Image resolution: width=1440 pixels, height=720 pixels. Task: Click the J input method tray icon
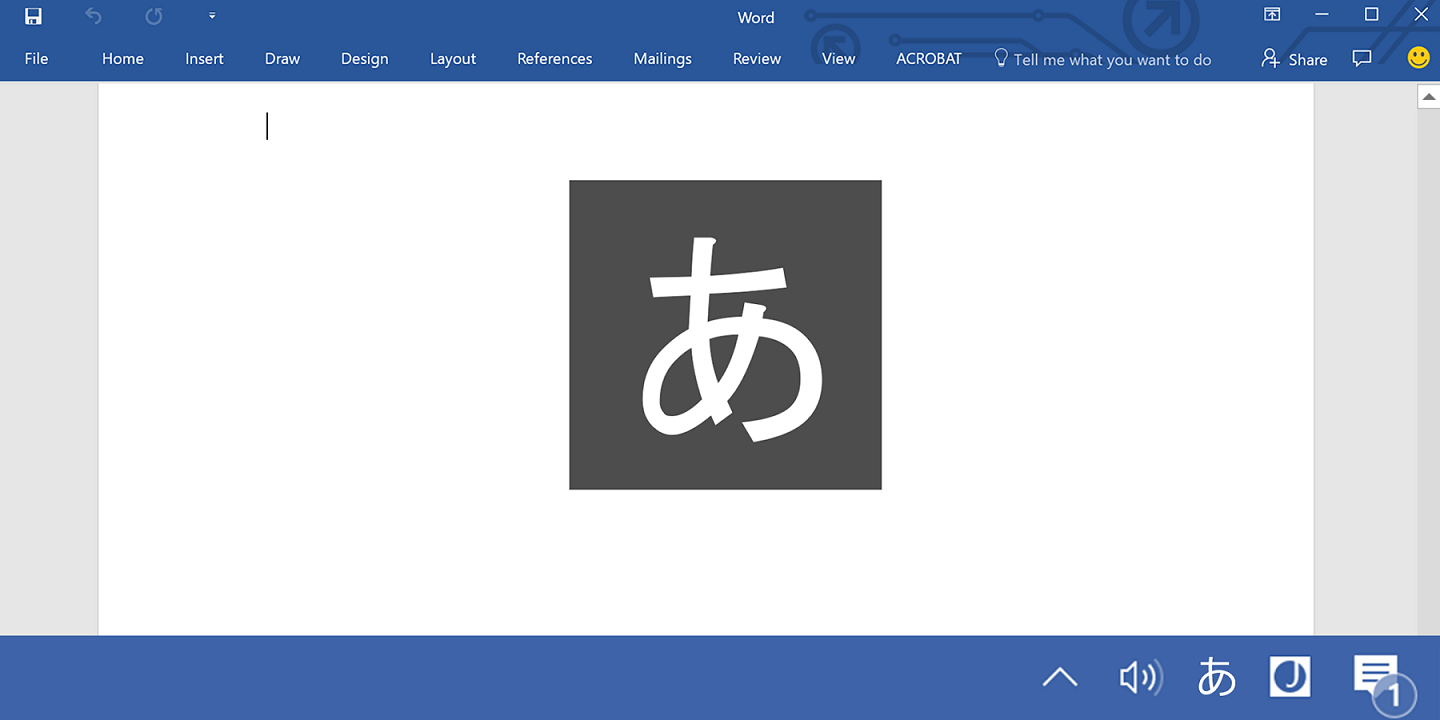pos(1289,677)
